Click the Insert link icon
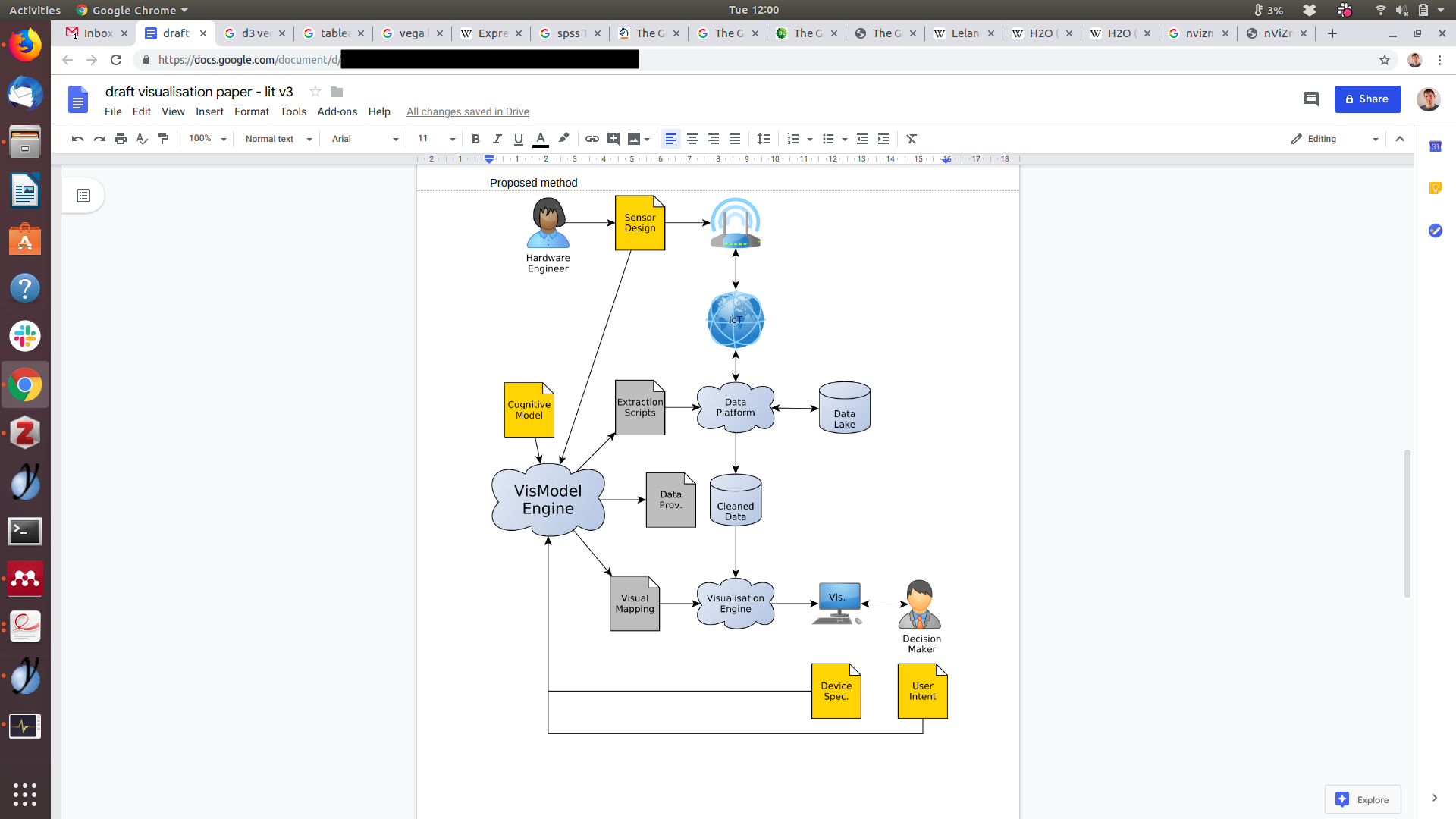The image size is (1456, 819). click(x=592, y=139)
